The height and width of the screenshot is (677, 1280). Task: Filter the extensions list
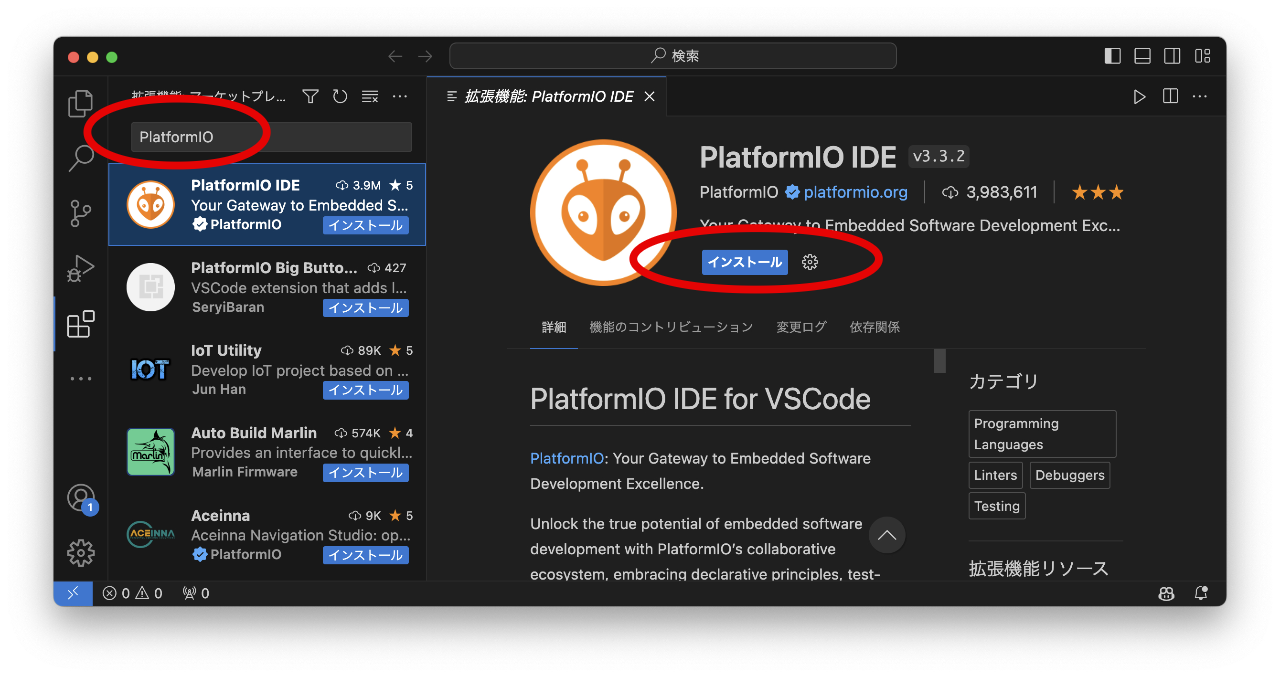pyautogui.click(x=310, y=96)
